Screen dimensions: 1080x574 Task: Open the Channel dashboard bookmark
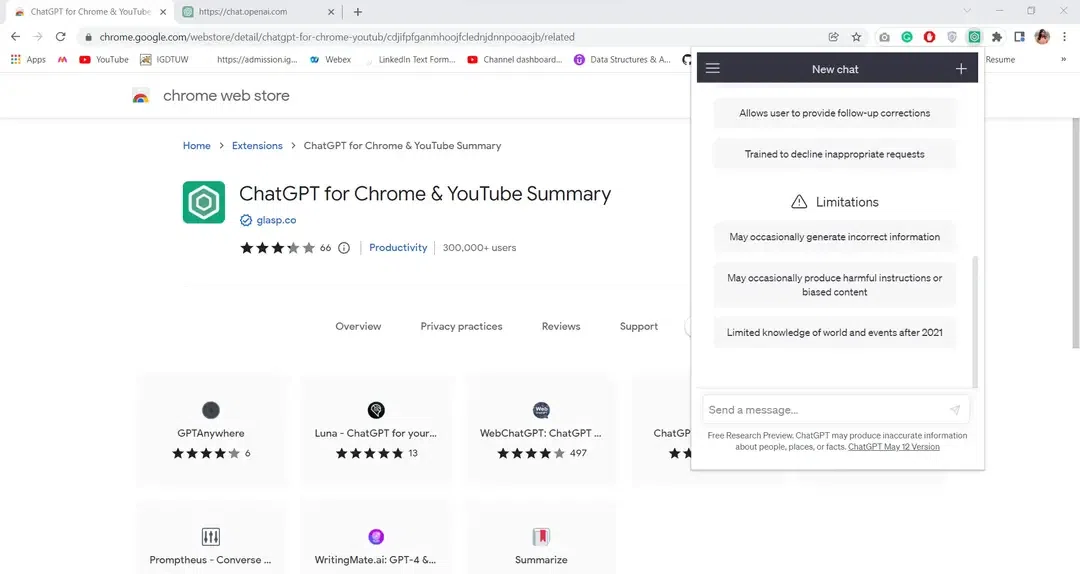[x=515, y=60]
